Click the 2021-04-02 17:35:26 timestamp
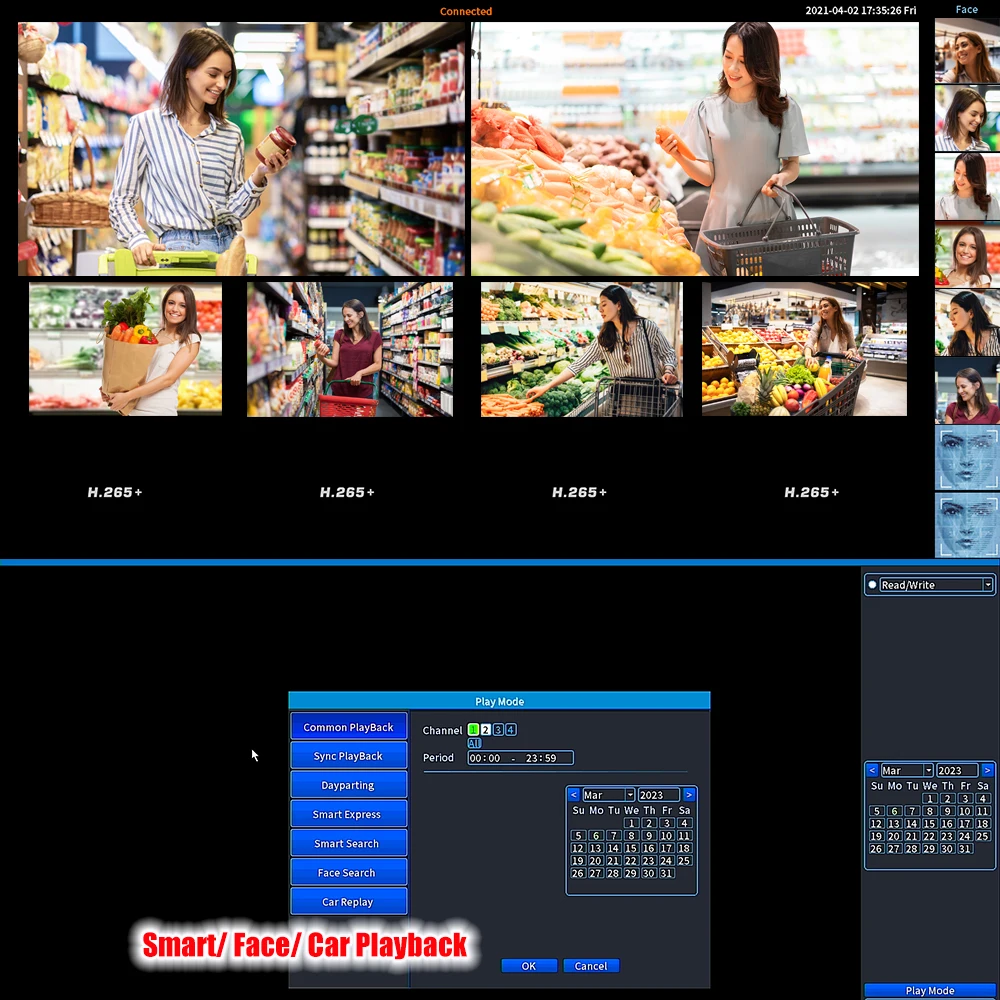The image size is (1000, 1000). [x=861, y=10]
